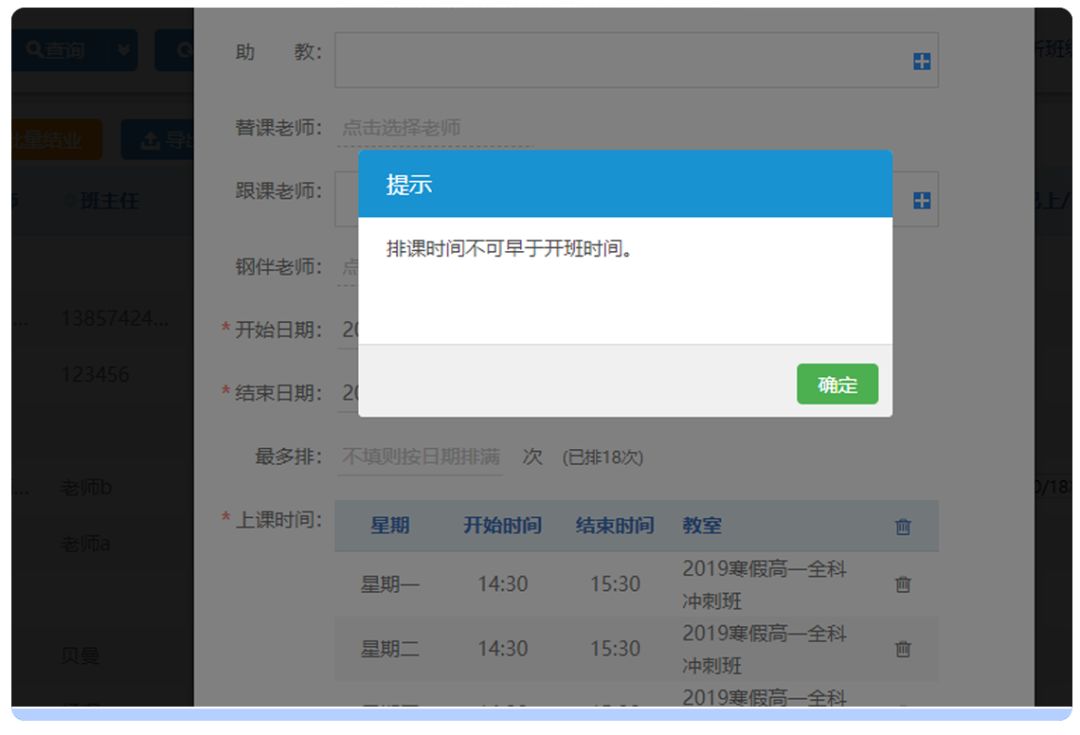Viewport: 1080px width, 735px height.
Task: Expand the dropdown arrow beside 查询
Action: [124, 50]
